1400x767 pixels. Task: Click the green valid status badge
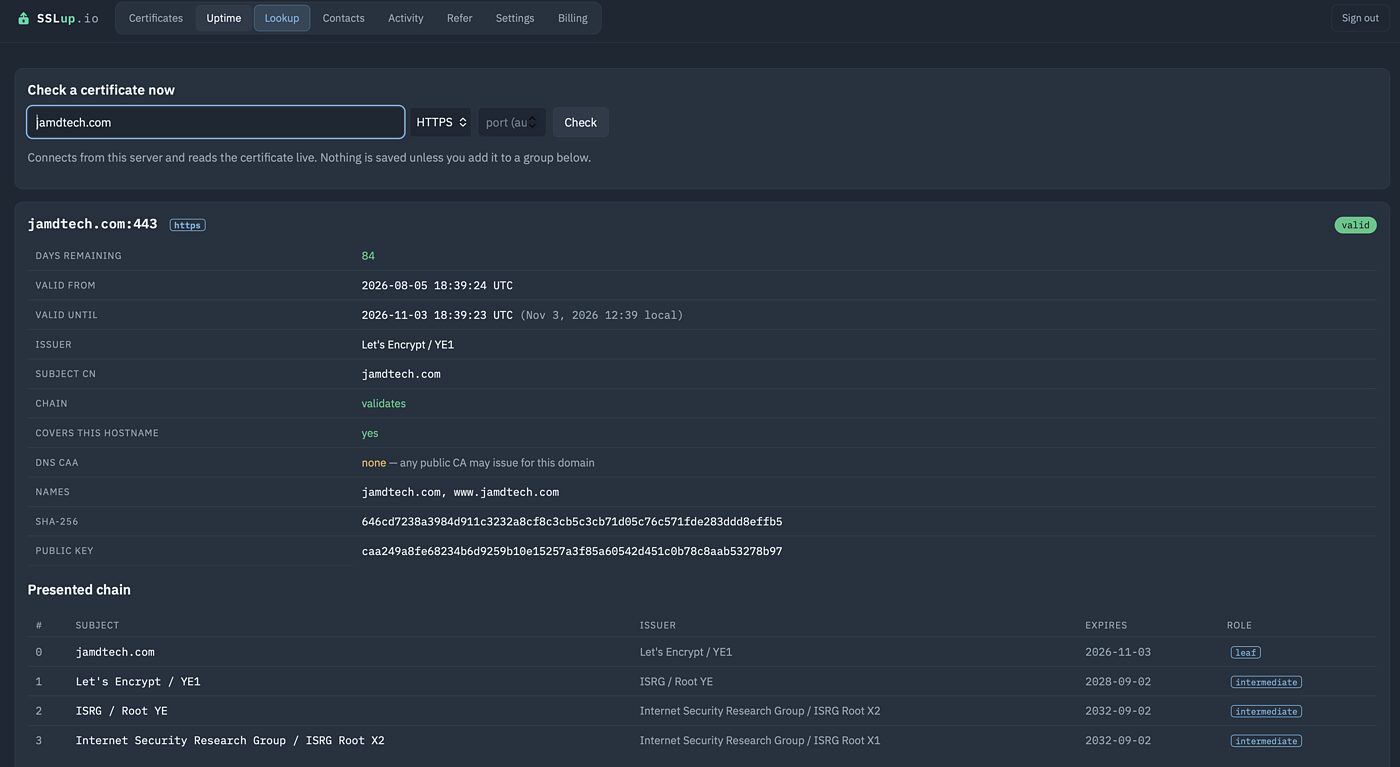click(1355, 225)
